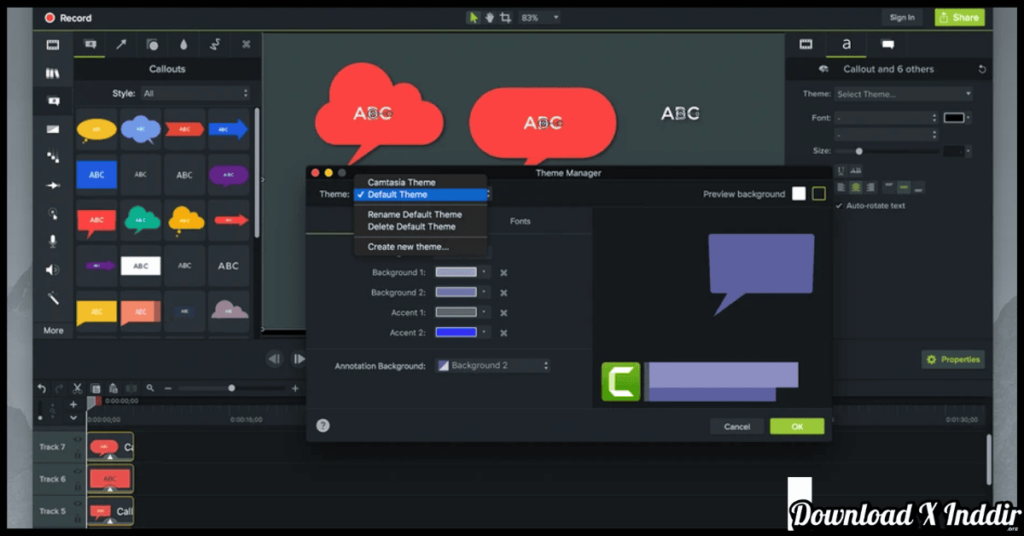This screenshot has height=536, width=1024.
Task: Toggle center text alignment button
Action: coord(856,188)
